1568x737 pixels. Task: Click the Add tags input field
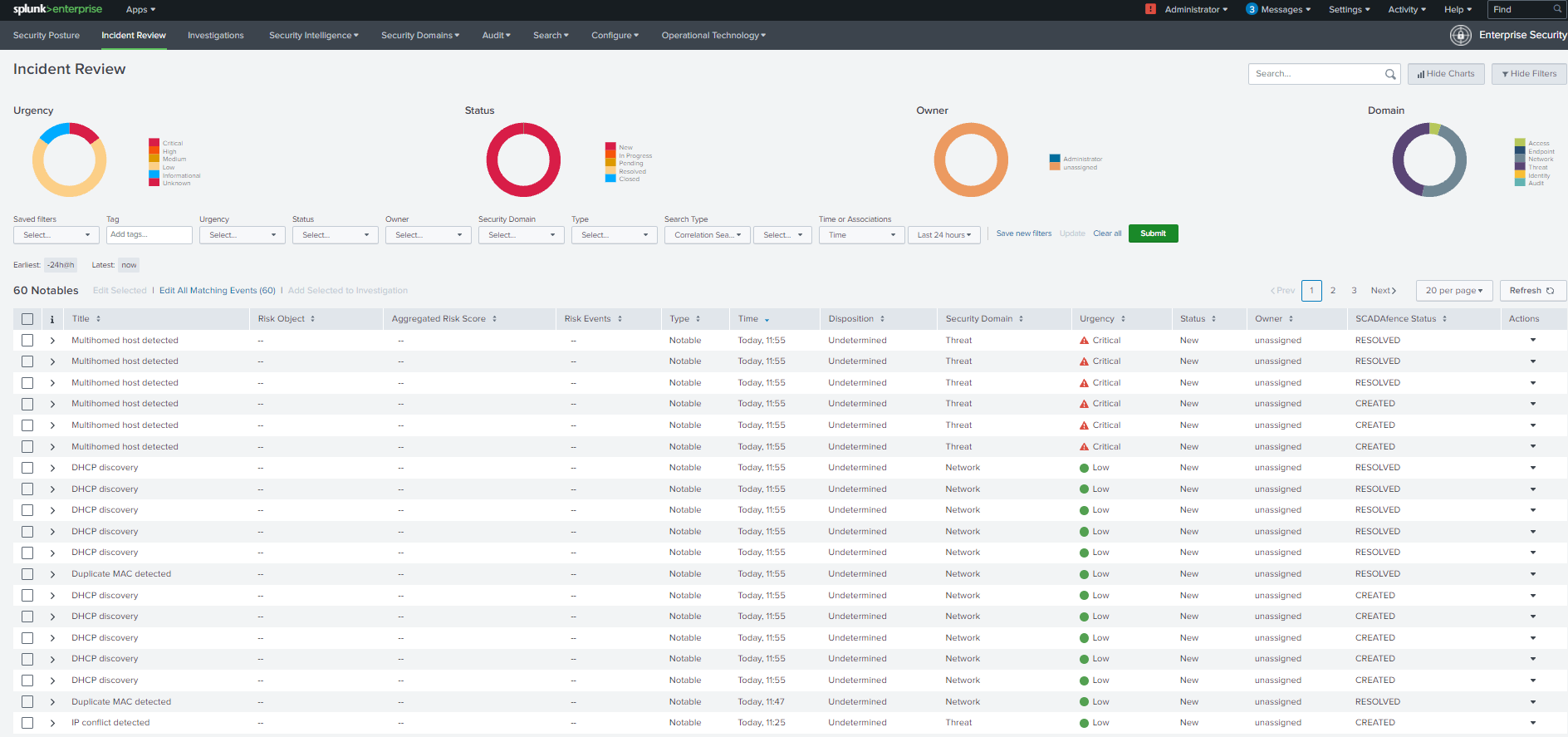coord(149,235)
